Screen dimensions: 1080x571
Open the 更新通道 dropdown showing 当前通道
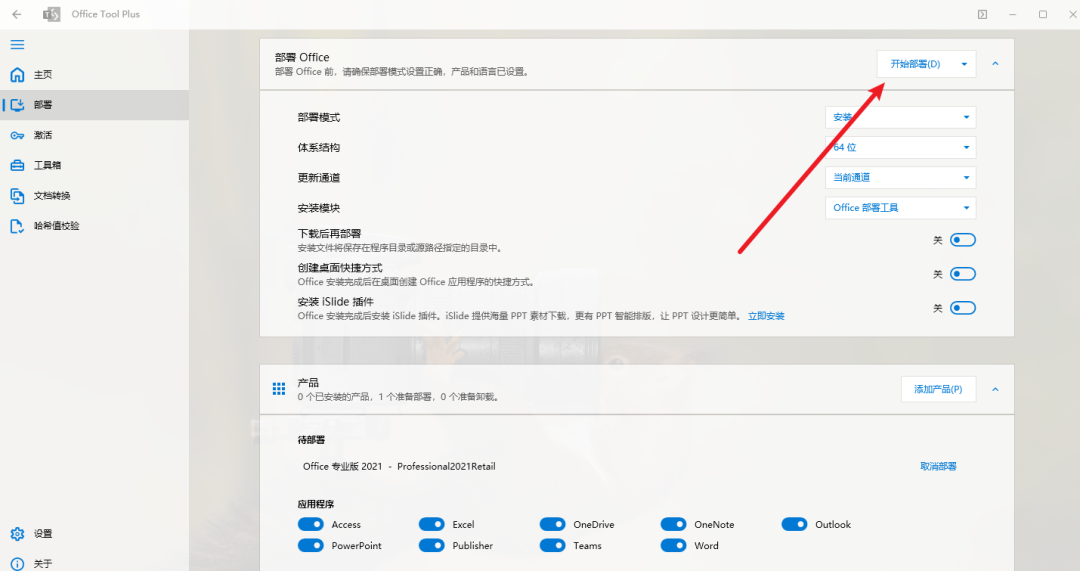pos(900,178)
